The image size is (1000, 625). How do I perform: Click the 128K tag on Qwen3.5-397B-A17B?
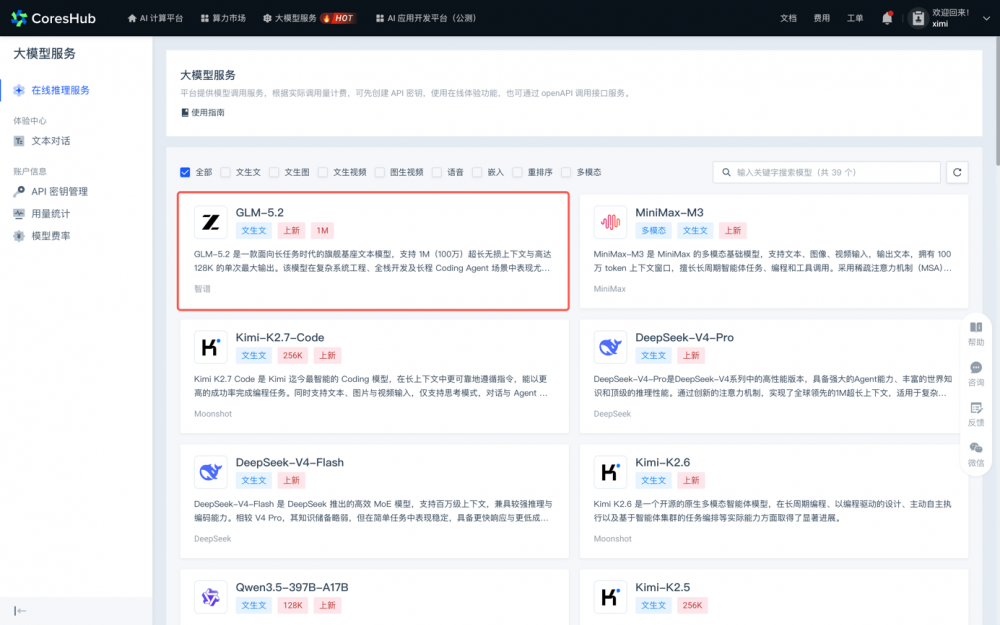pos(293,605)
